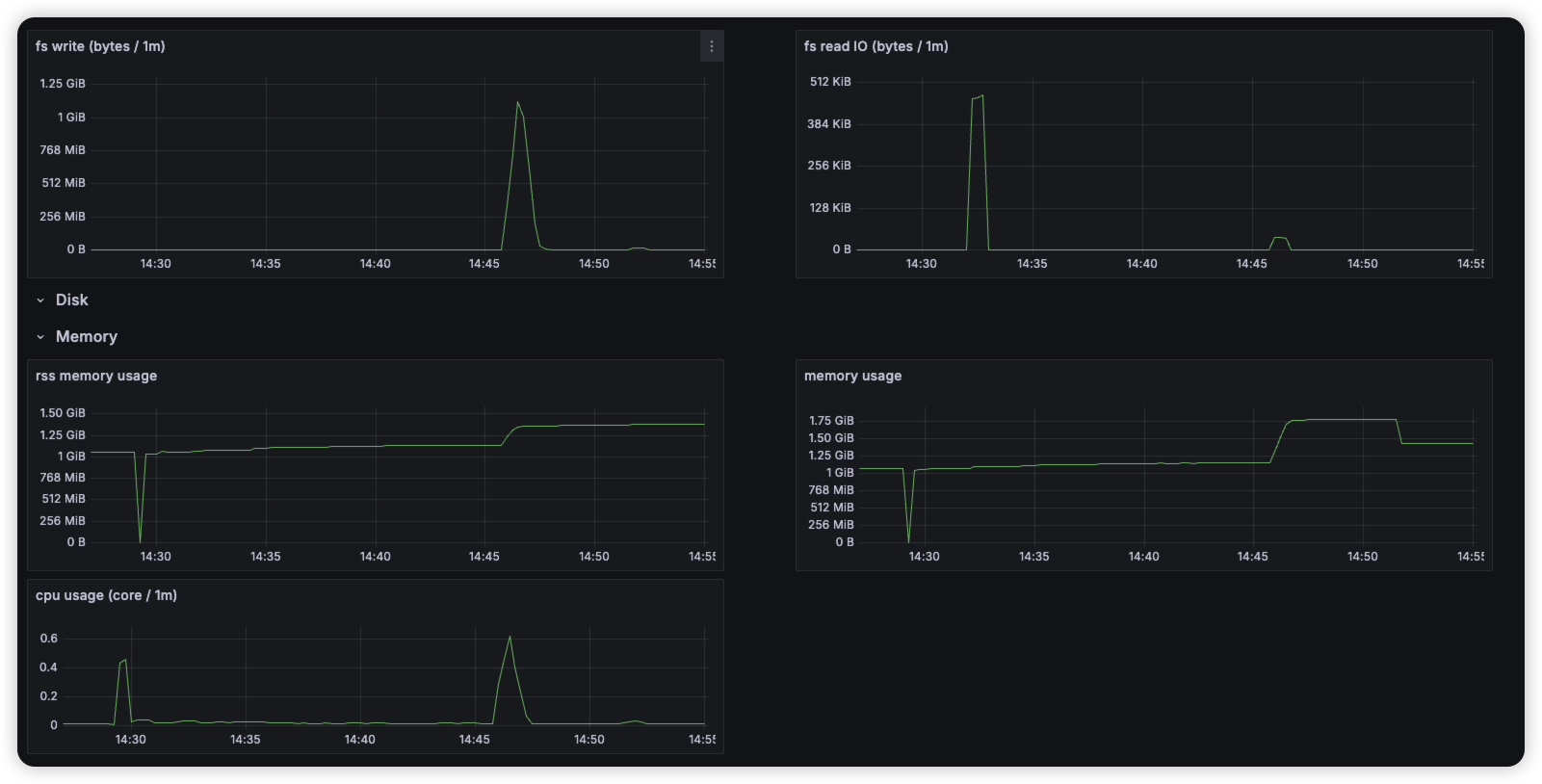The image size is (1542, 784).
Task: Click the tallest cpu usage peak near 0.6
Action: (x=510, y=637)
